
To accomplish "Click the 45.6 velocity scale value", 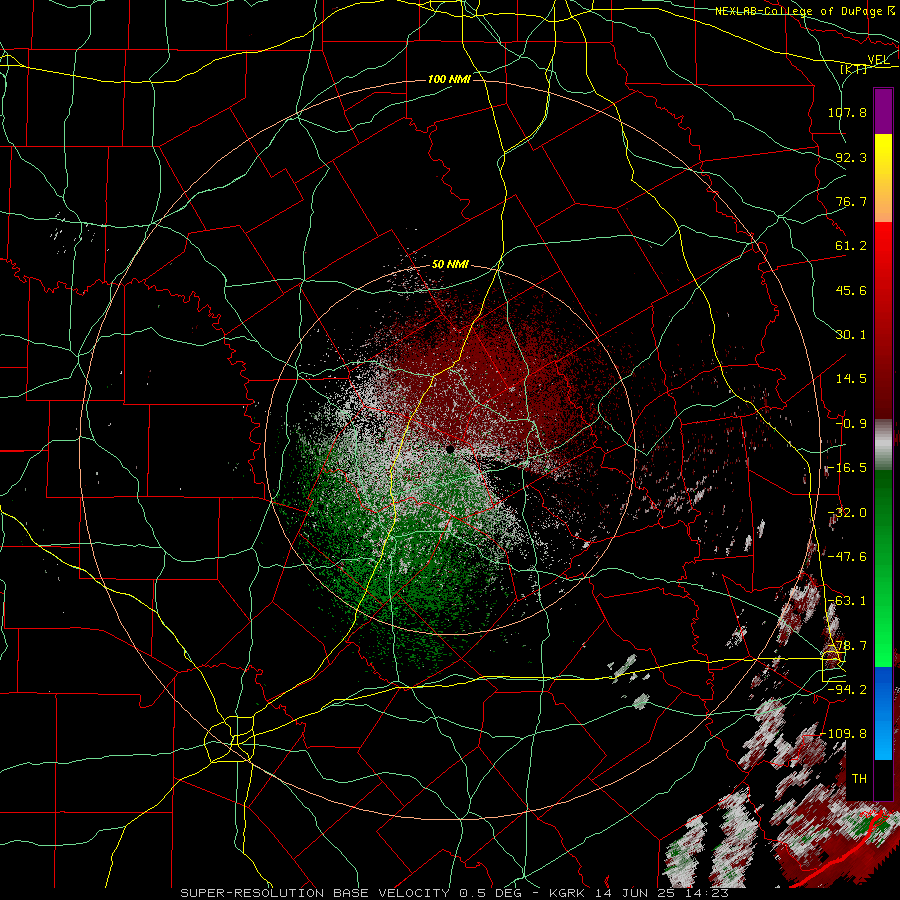I will pos(851,290).
